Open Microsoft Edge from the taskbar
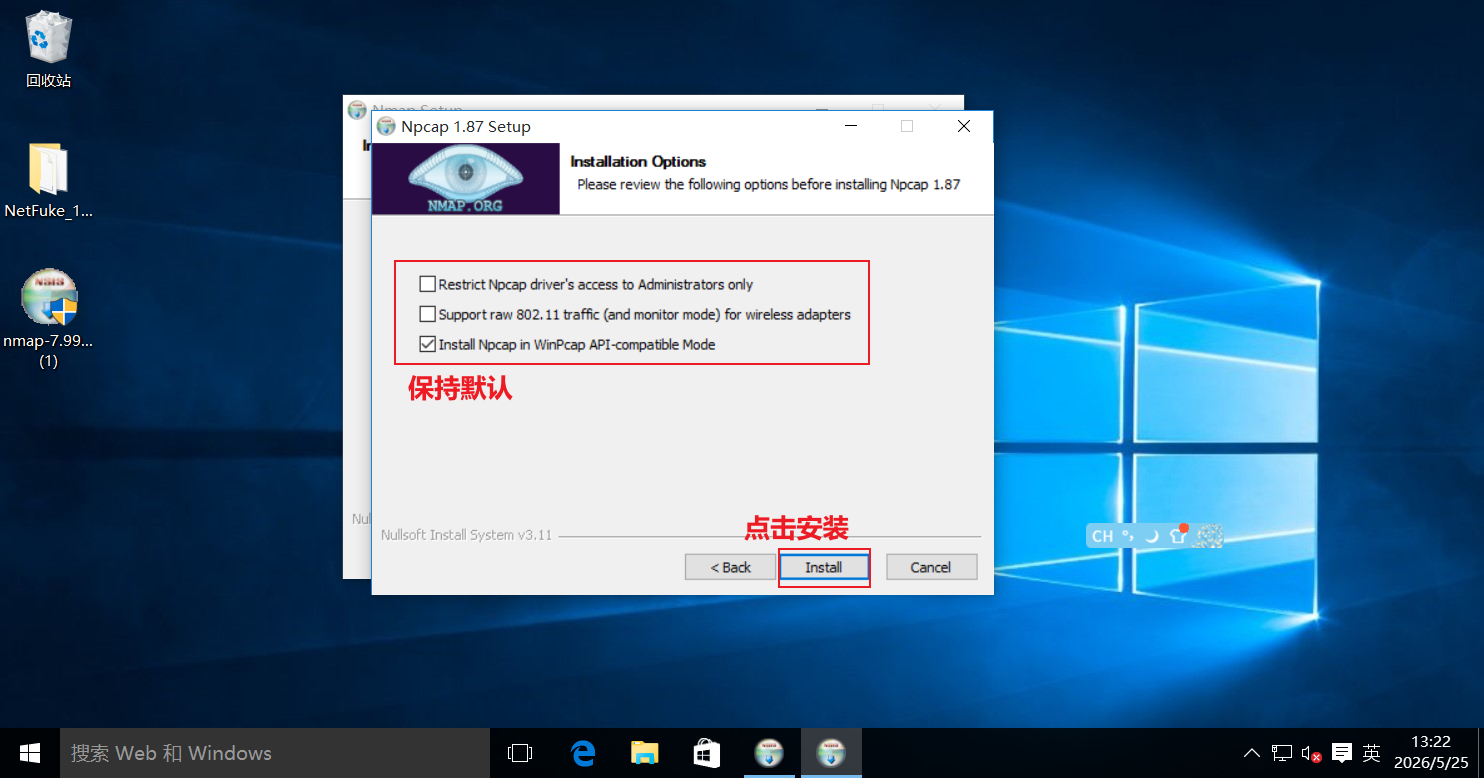 [583, 753]
